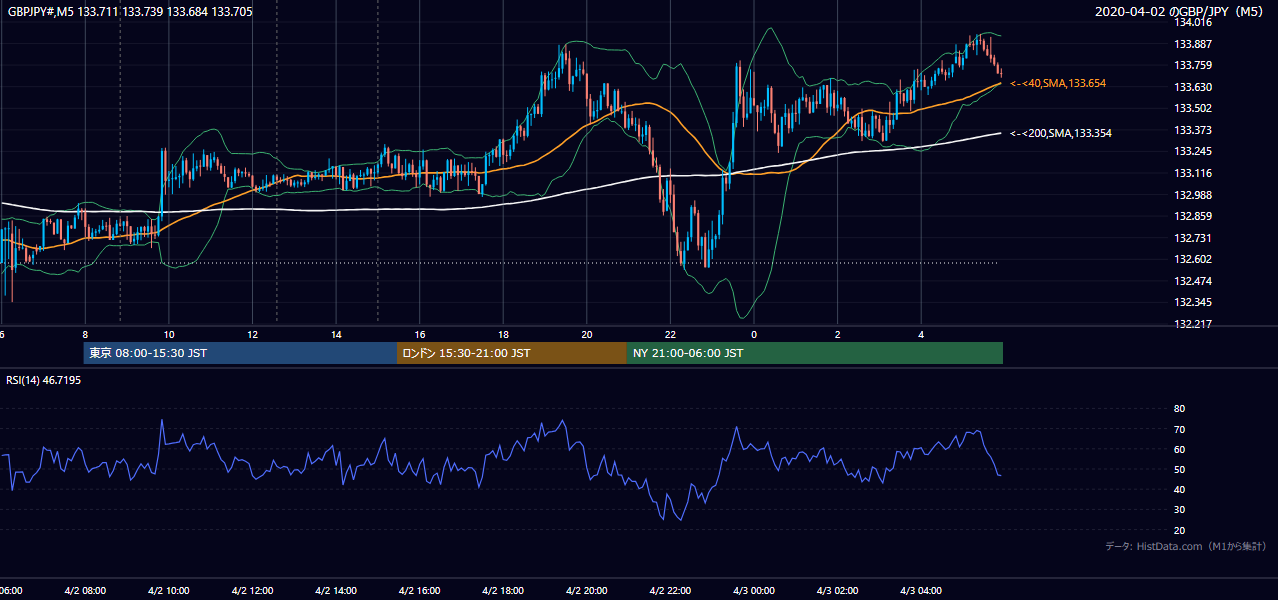Viewport: 1278px width, 600px height.
Task: Click the 133.373 price axis label
Action: click(1193, 130)
